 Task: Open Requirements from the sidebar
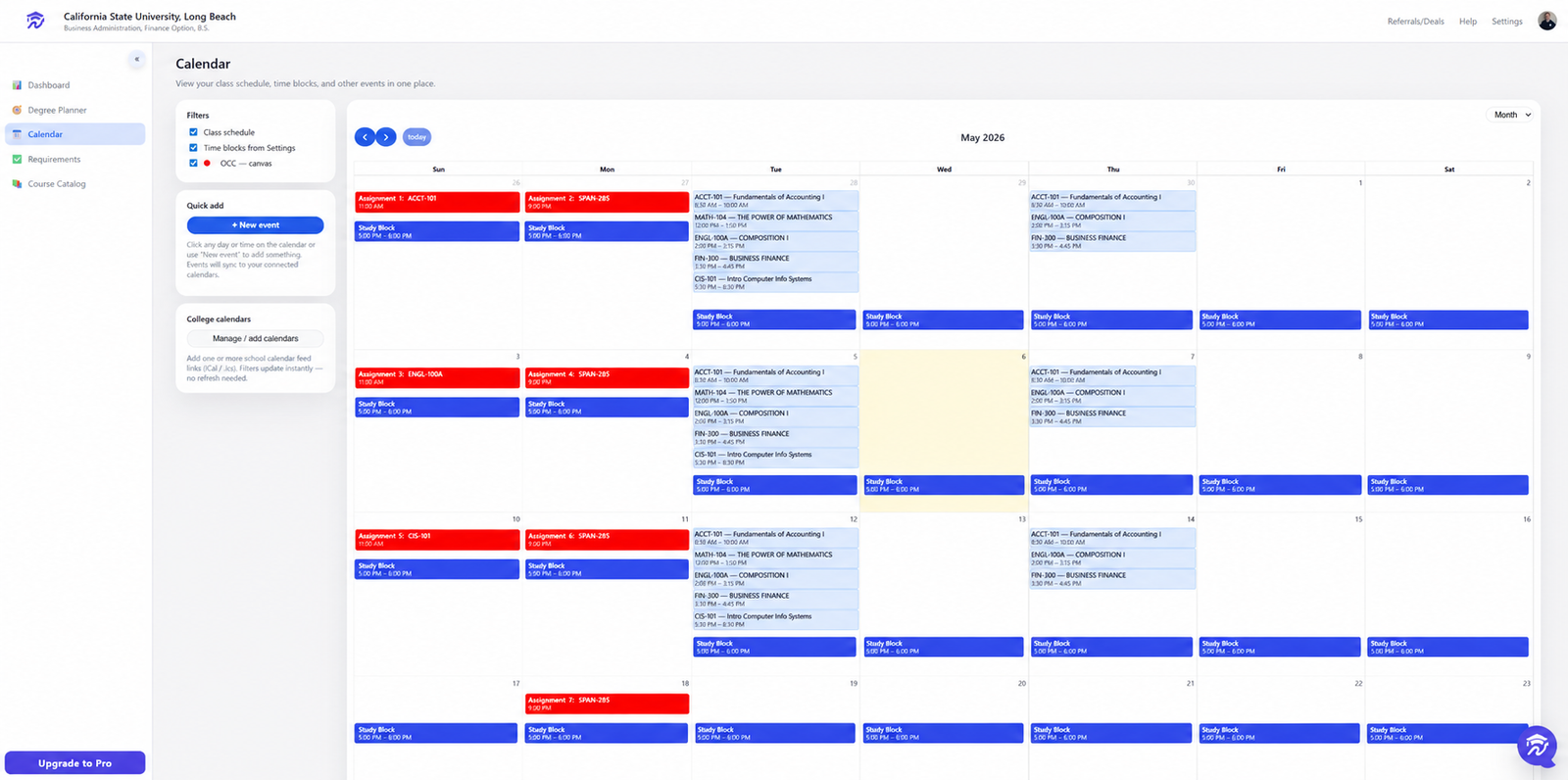74,159
